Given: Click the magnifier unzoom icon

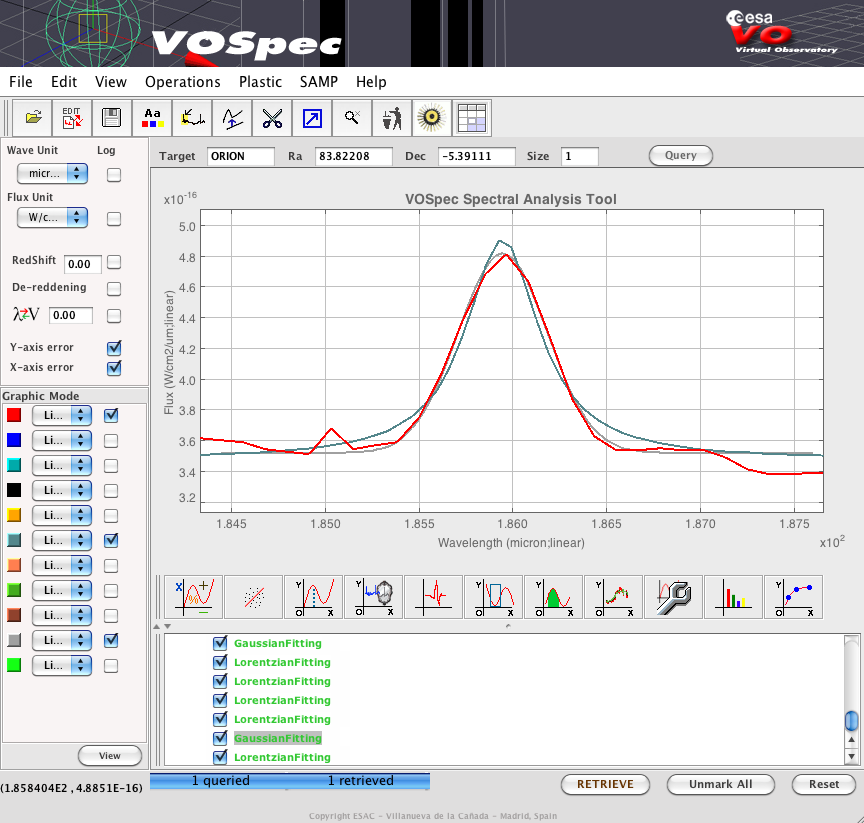Looking at the screenshot, I should pyautogui.click(x=352, y=118).
